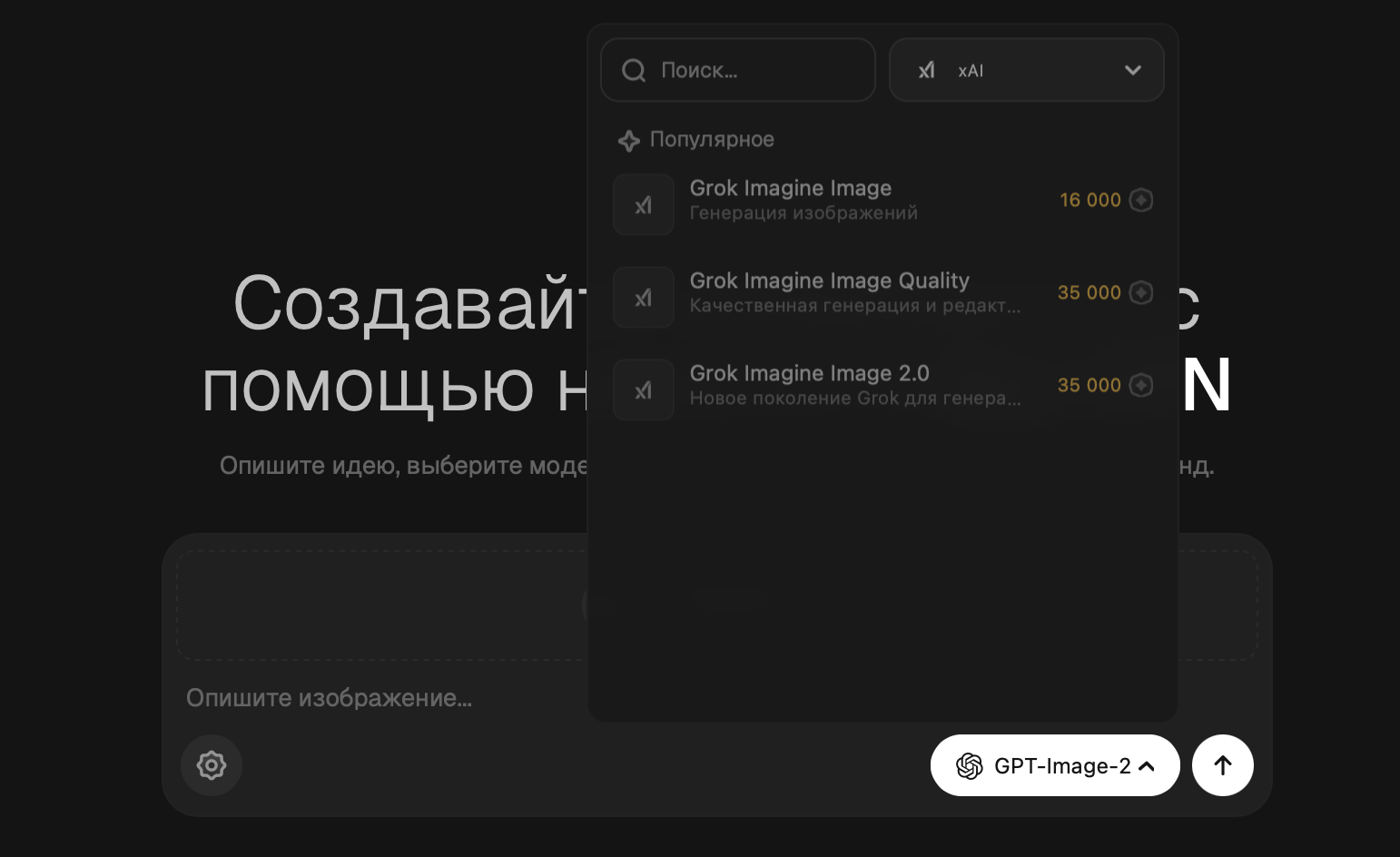
Task: Expand the xAI provider dropdown chevron
Action: [x=1133, y=70]
